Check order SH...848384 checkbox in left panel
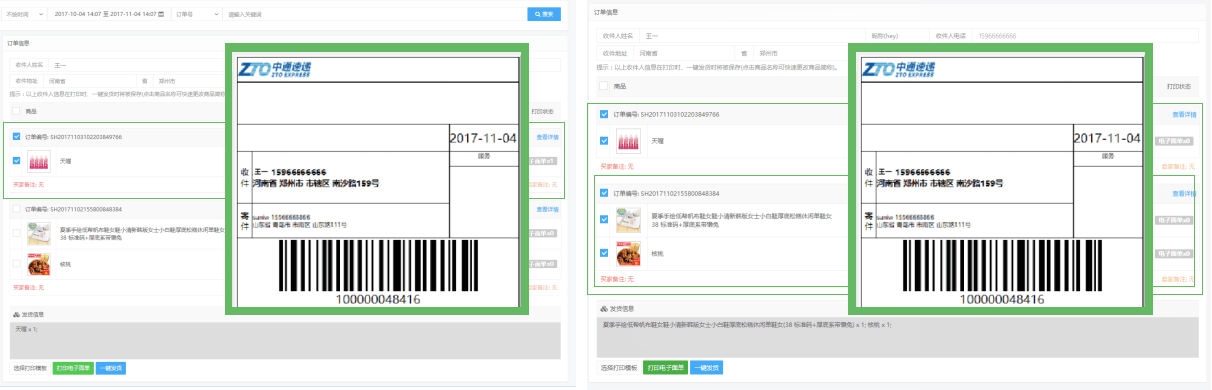Image resolution: width=1212 pixels, height=390 pixels. click(16, 209)
